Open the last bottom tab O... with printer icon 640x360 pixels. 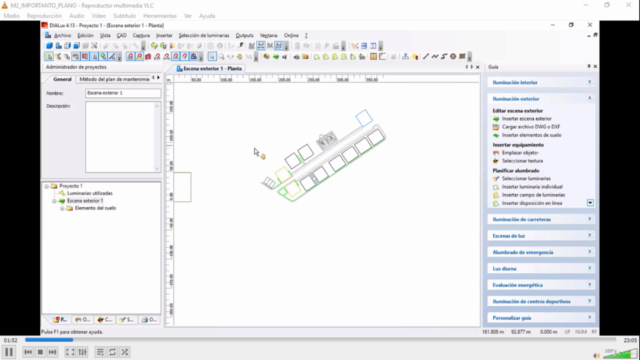pyautogui.click(x=149, y=320)
